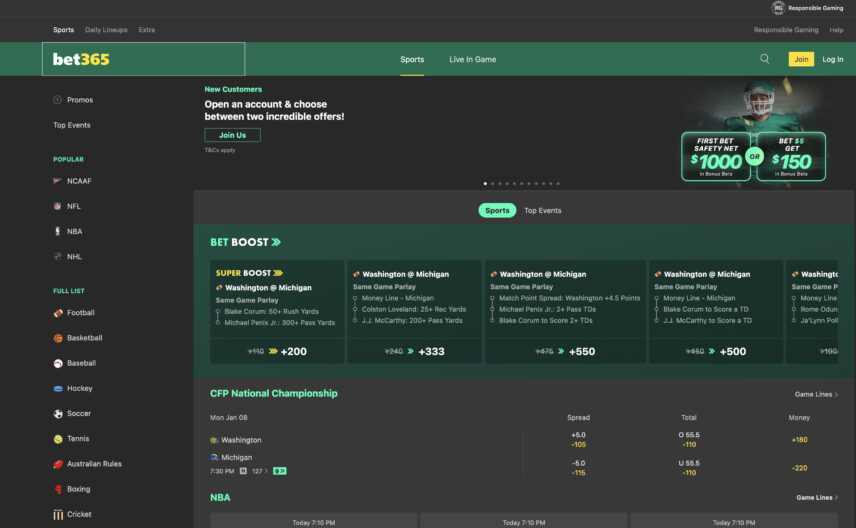
Task: Select the Top Events pill toggle
Action: (x=543, y=210)
